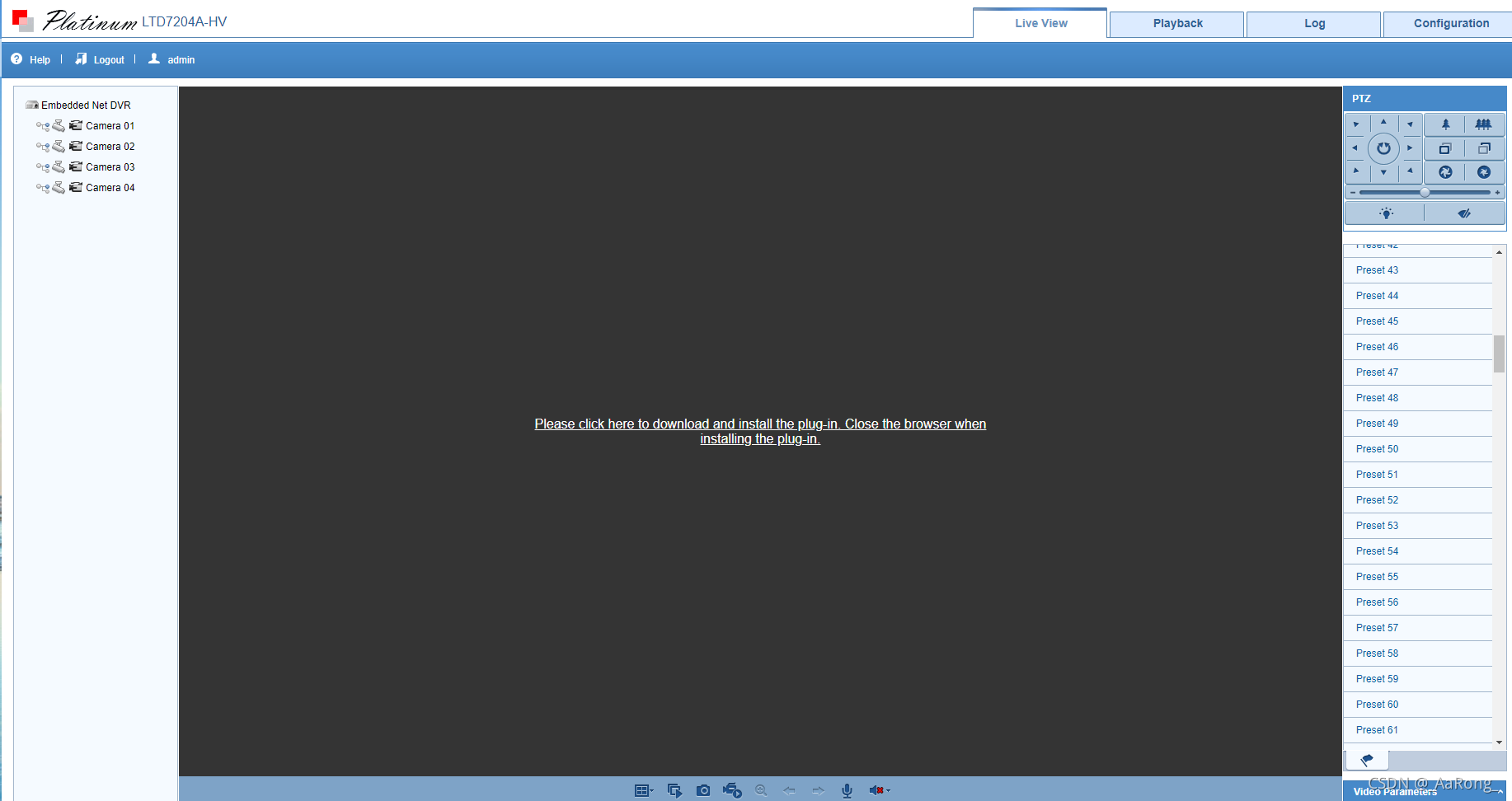Toggle the PTZ light bulb button

click(x=1386, y=213)
